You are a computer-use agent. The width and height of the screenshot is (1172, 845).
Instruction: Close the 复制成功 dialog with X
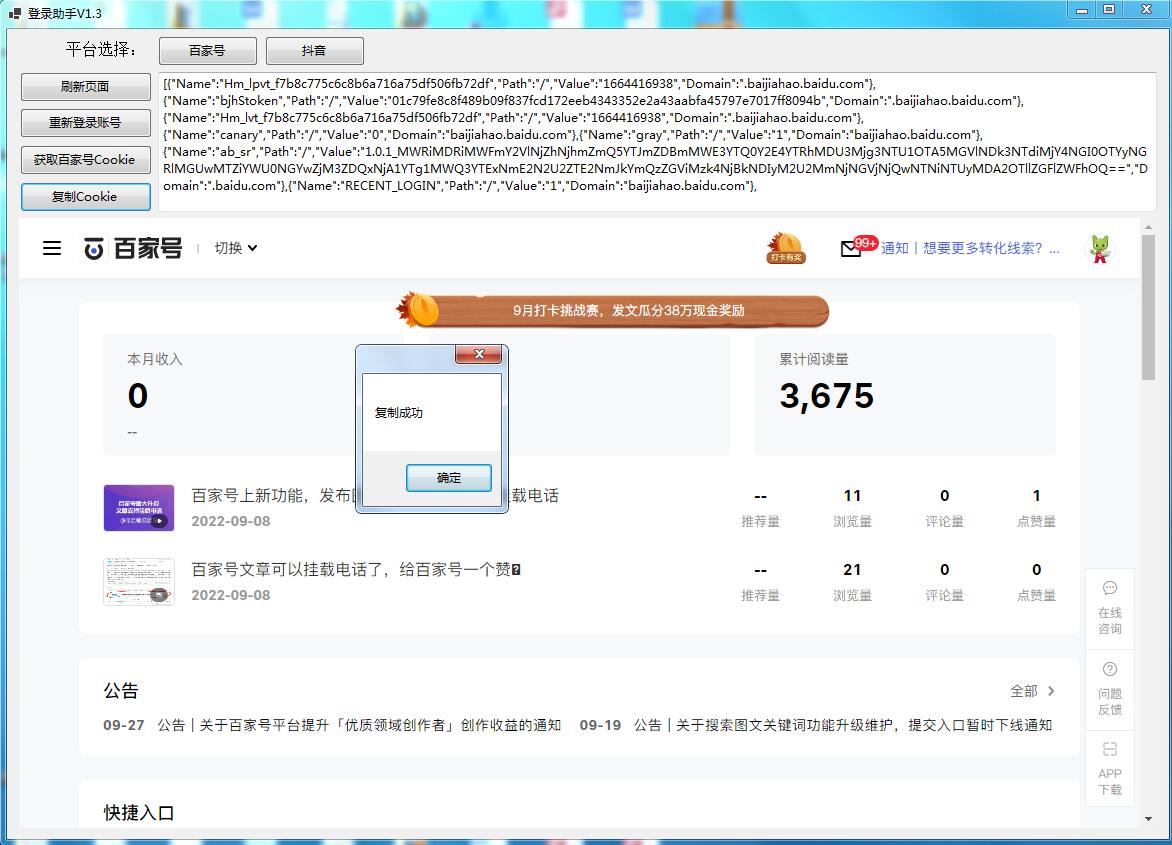tap(479, 354)
